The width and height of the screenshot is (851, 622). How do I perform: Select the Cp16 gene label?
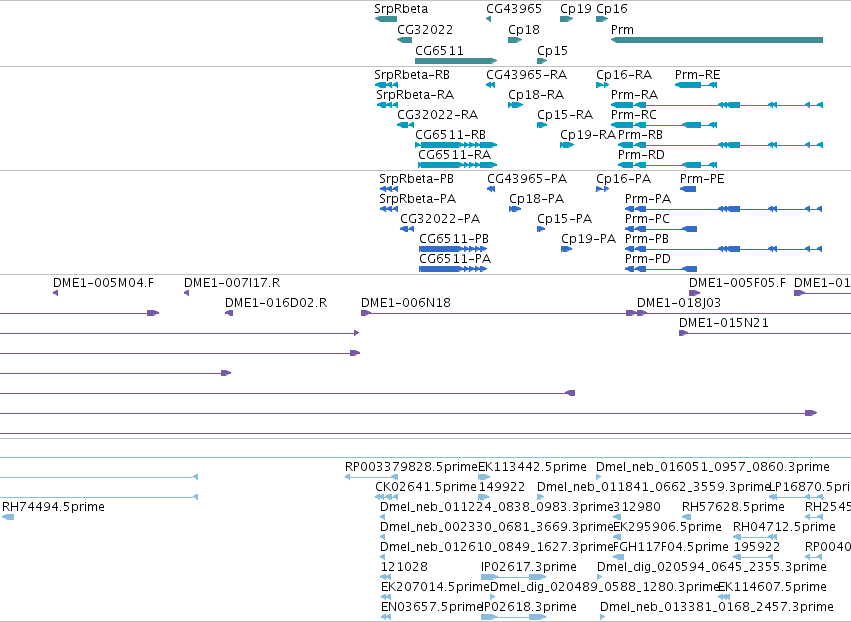pos(612,9)
